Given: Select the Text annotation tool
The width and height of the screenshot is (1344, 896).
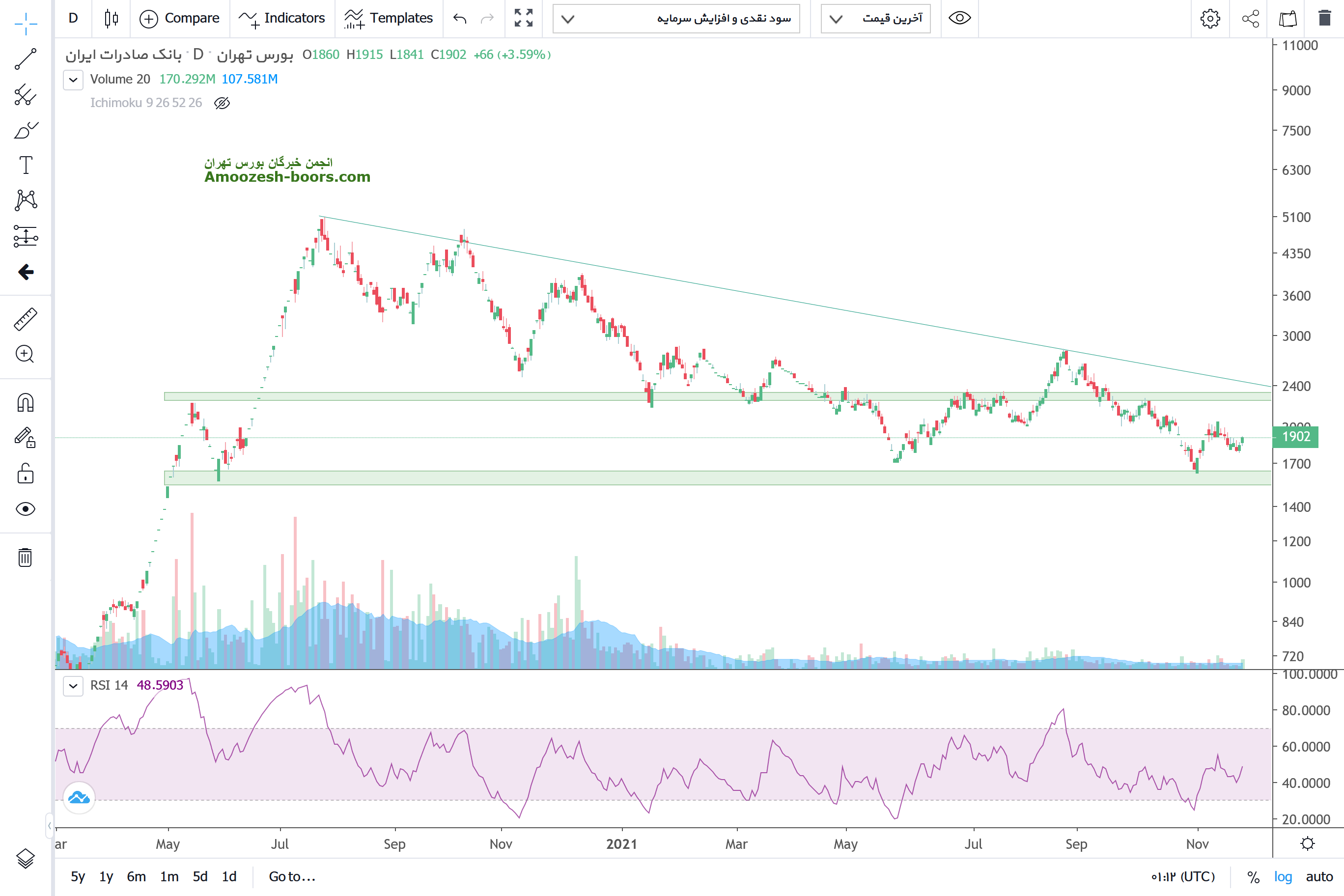Looking at the screenshot, I should point(25,166).
